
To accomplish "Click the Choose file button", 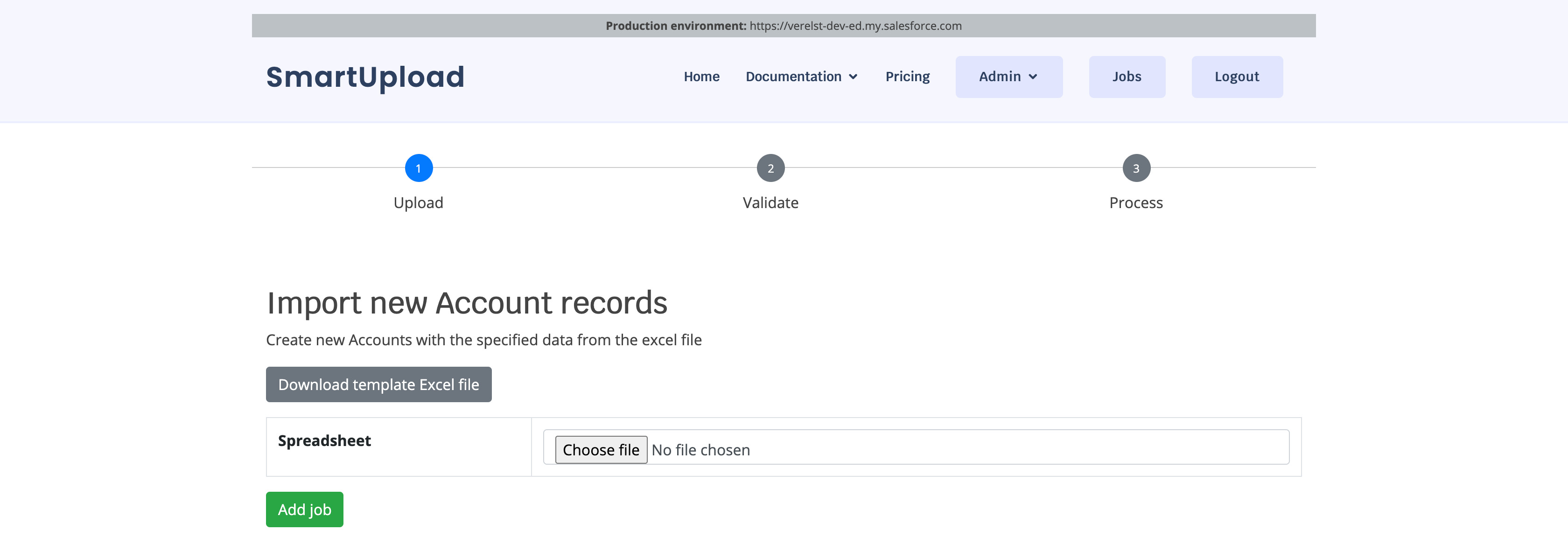I will [601, 450].
